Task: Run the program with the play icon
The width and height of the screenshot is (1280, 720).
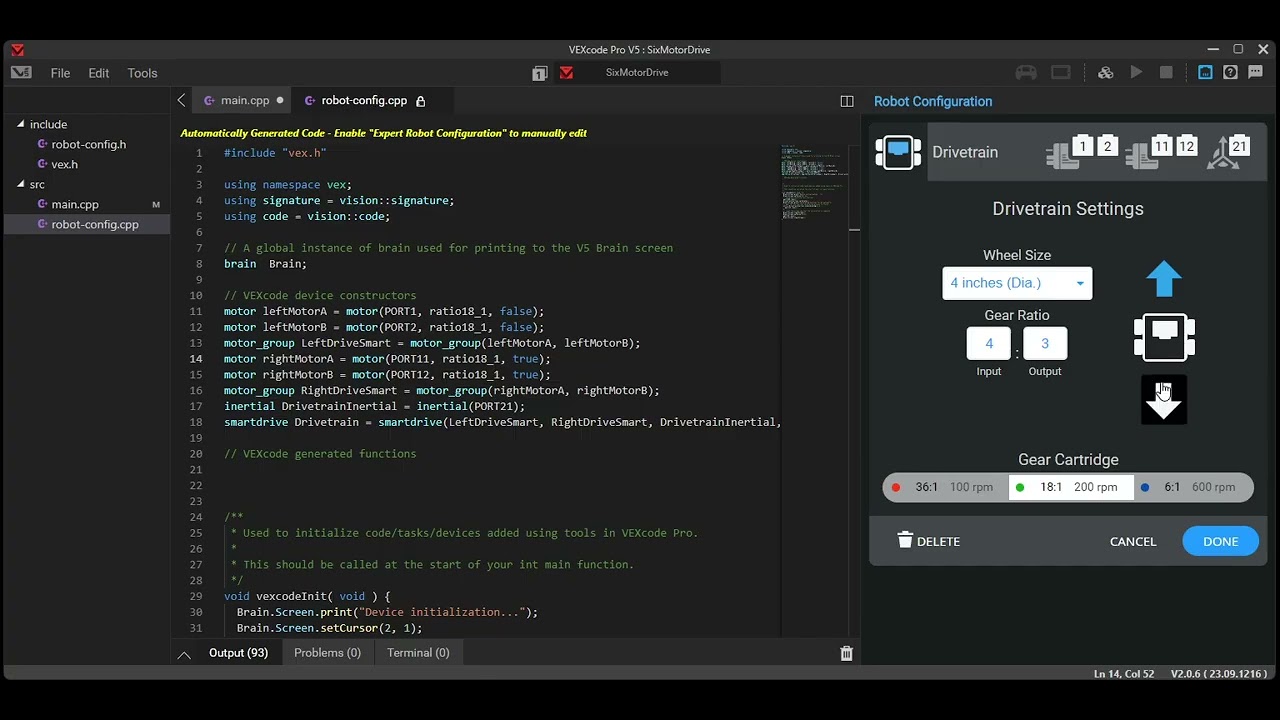Action: tap(1136, 72)
